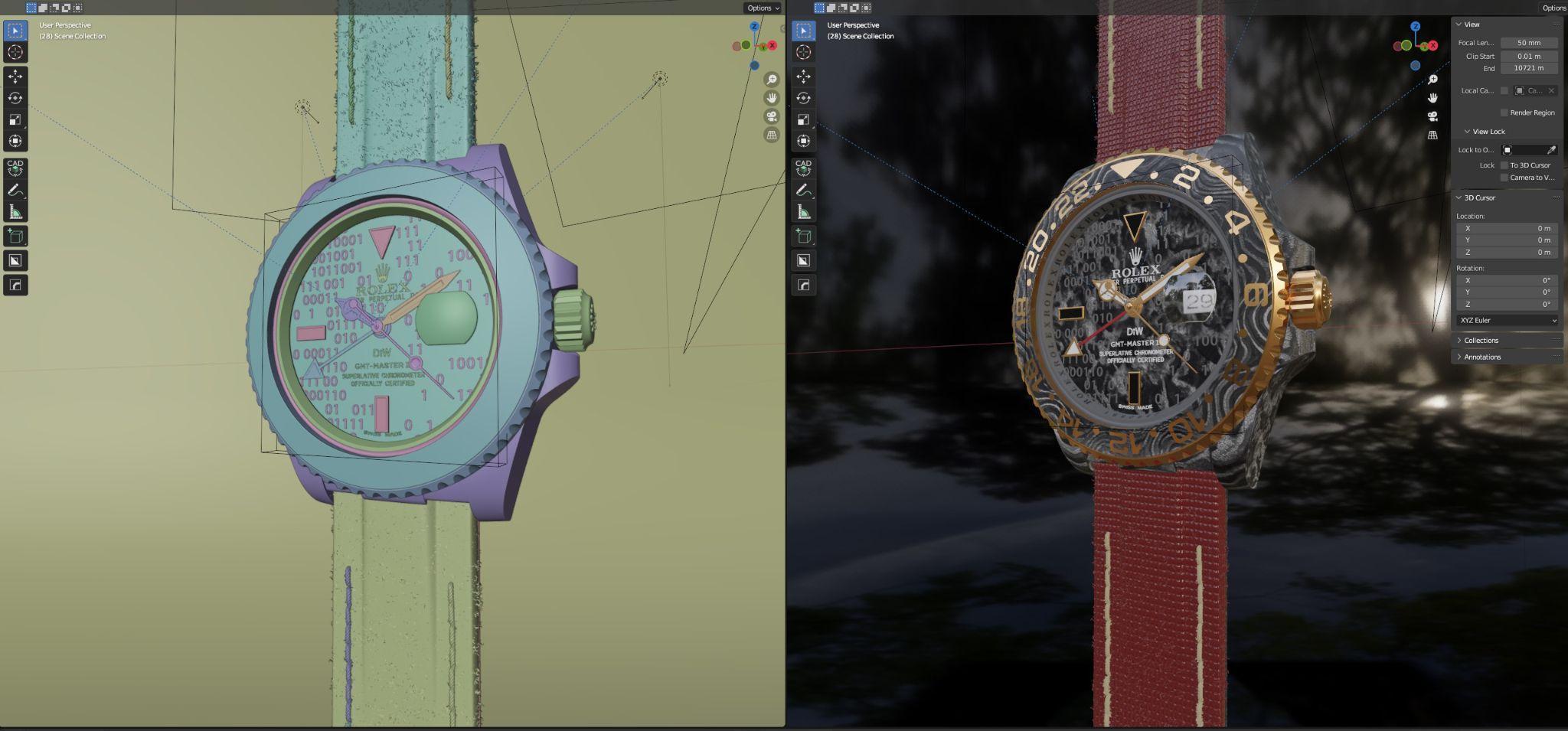Viewport: 1568px width, 731px height.
Task: Collapse the View Lock subpanel
Action: click(1467, 132)
